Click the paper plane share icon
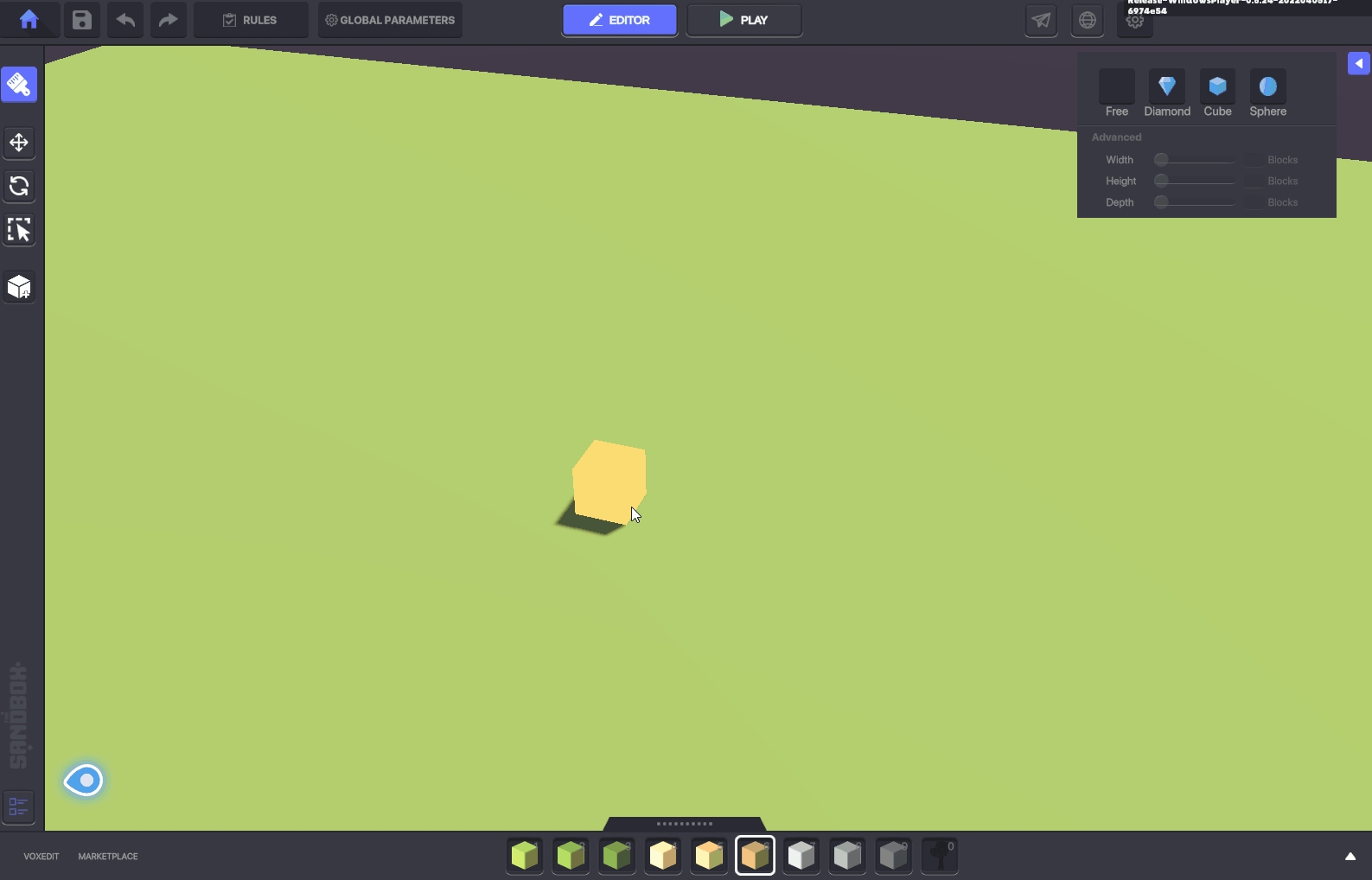 tap(1041, 20)
